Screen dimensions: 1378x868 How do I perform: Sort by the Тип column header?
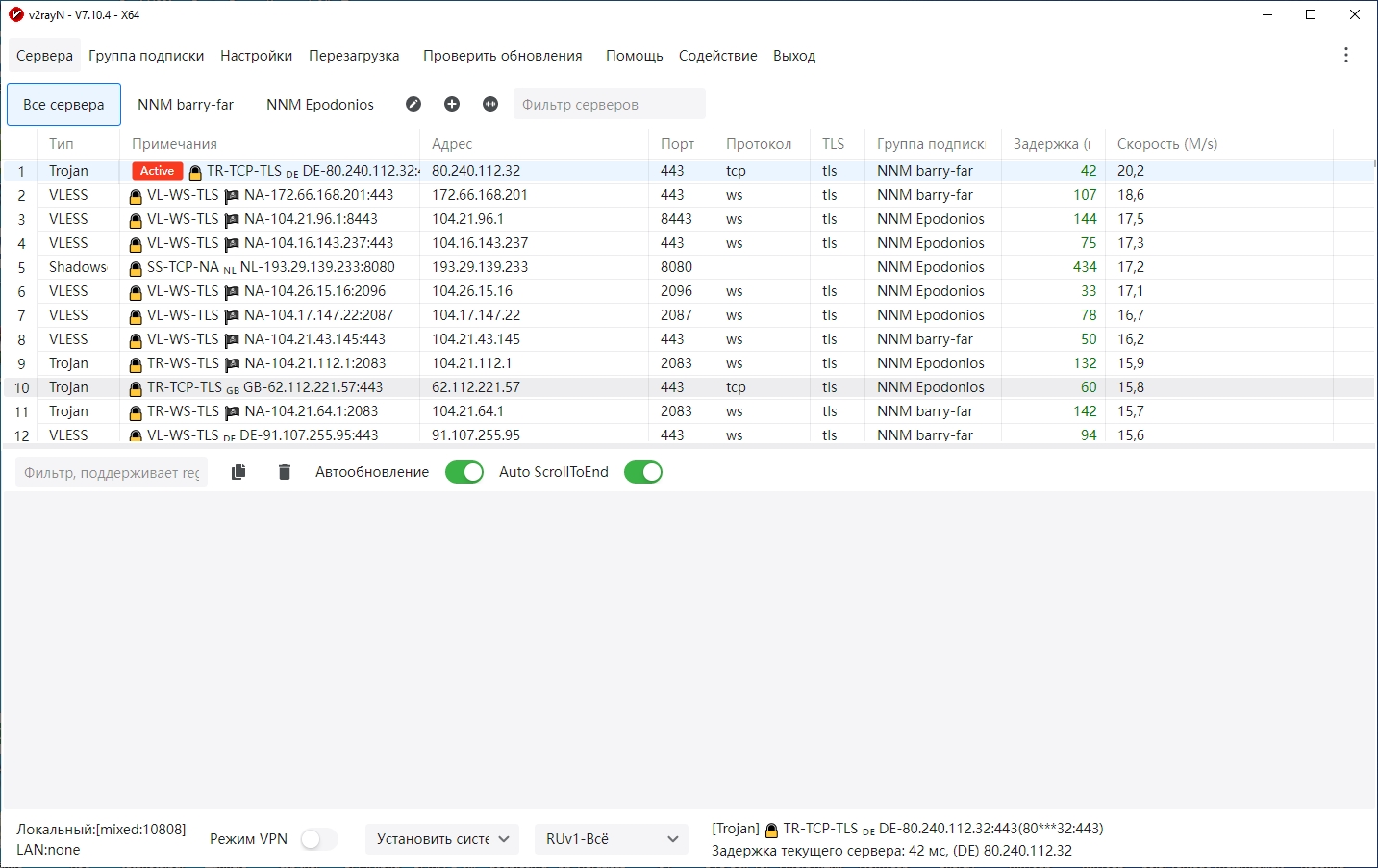tap(79, 144)
